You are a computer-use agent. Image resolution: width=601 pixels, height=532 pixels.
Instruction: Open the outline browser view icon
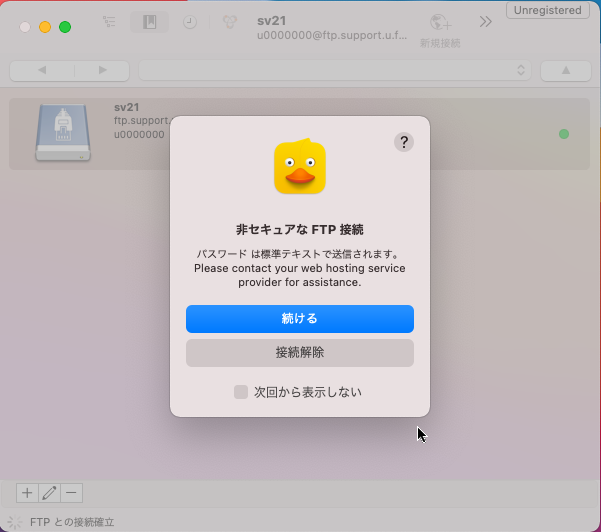(109, 22)
